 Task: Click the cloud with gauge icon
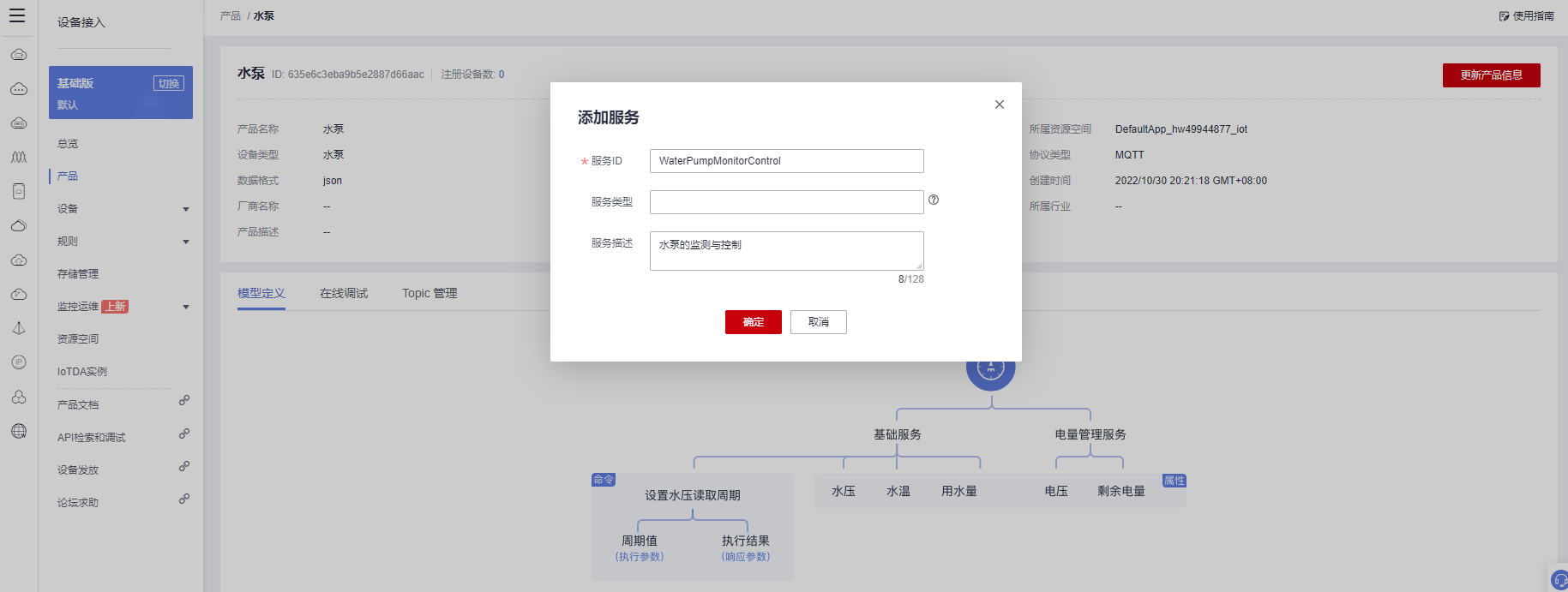click(x=19, y=295)
